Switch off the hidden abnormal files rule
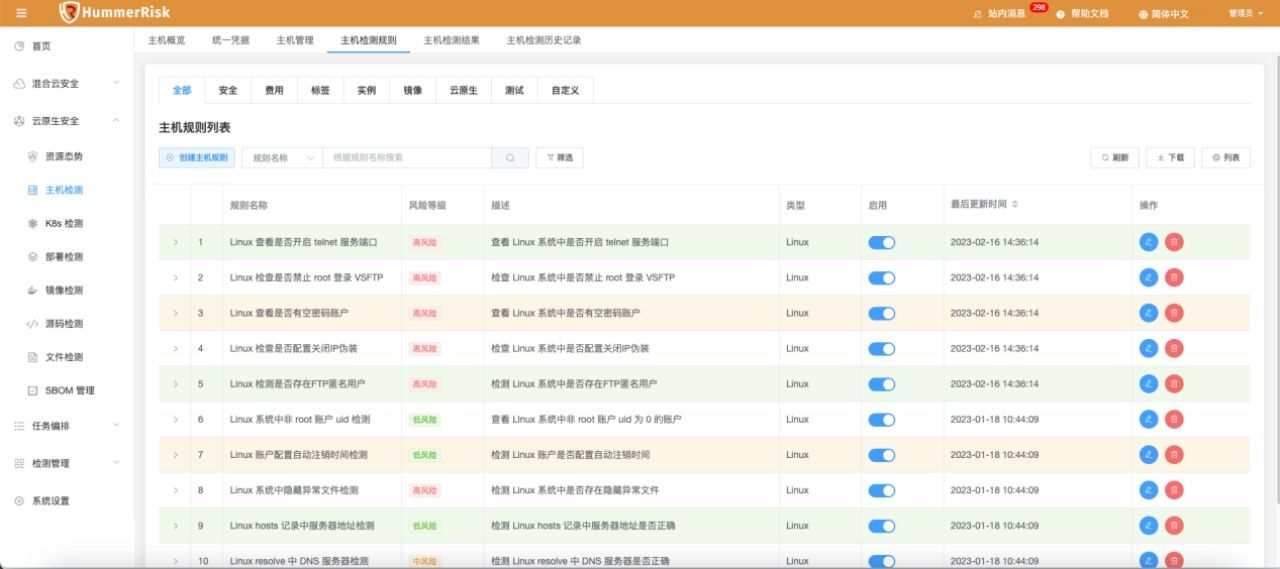 [x=881, y=490]
